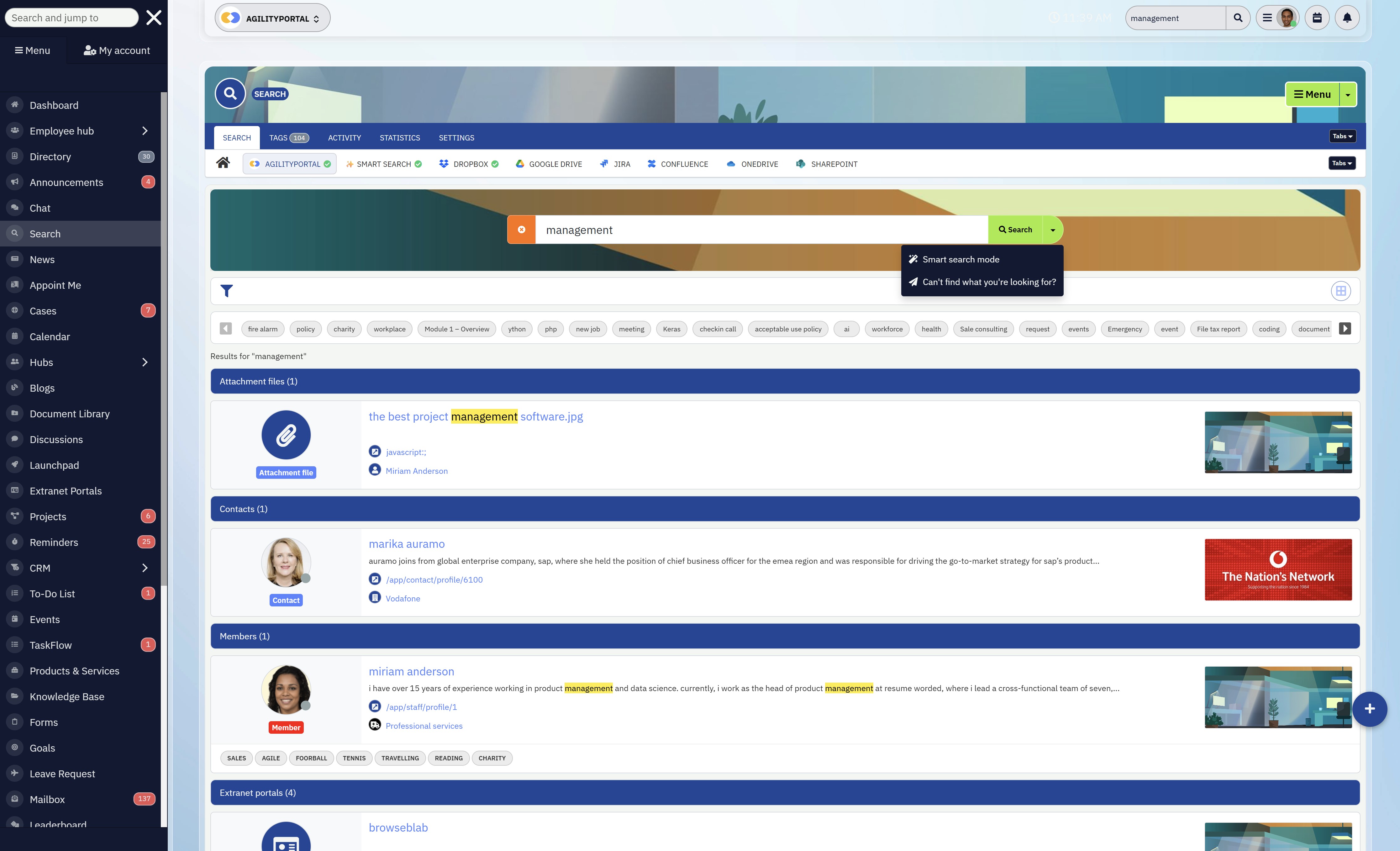
Task: Clear search with orange X button
Action: tap(521, 230)
